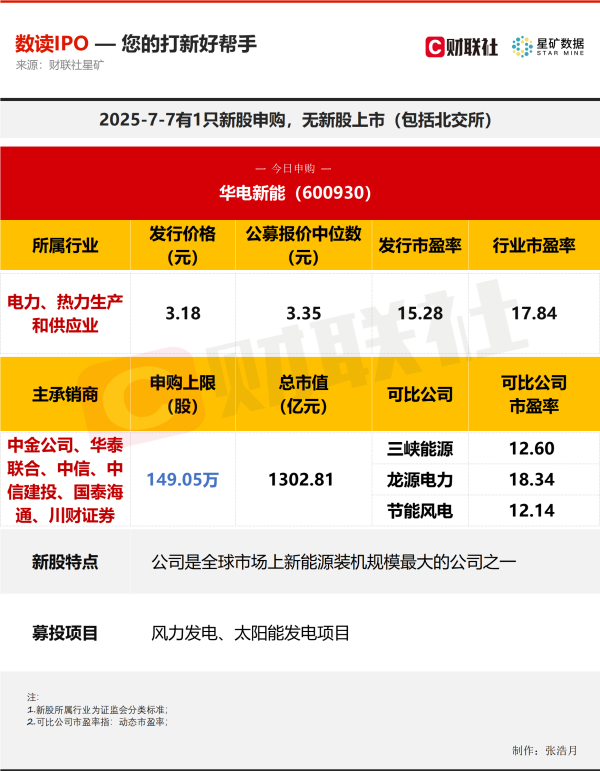This screenshot has height=771, width=600.
Task: Click the P/E value 12.60
Action: coord(532,448)
